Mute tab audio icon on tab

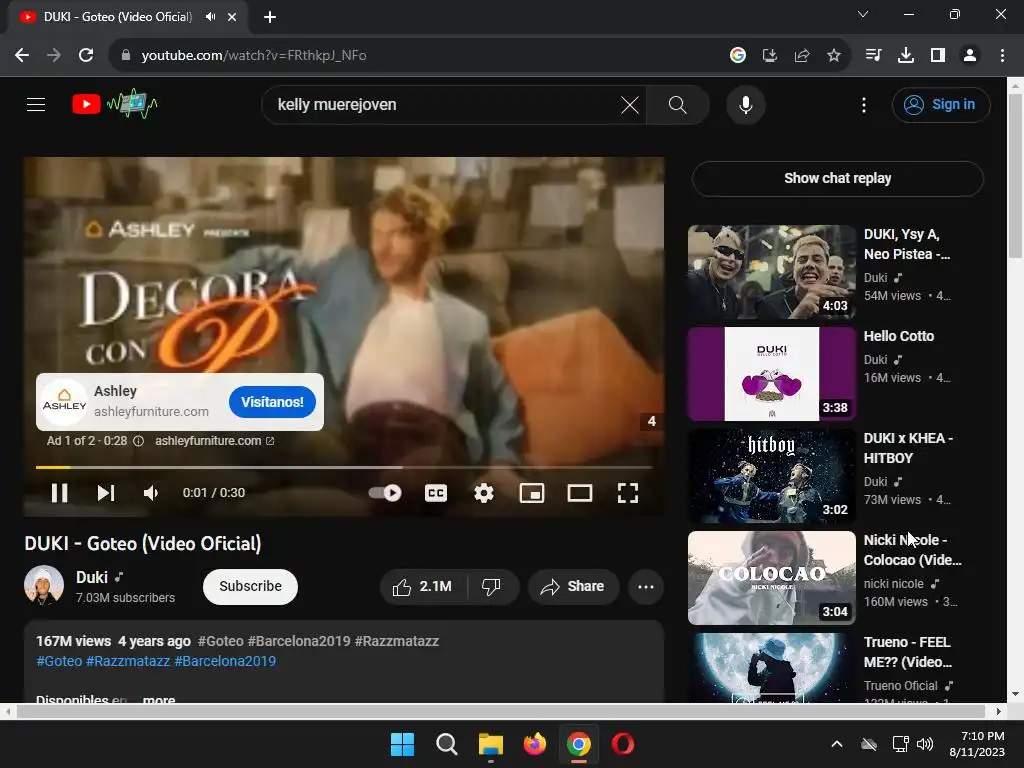[210, 17]
